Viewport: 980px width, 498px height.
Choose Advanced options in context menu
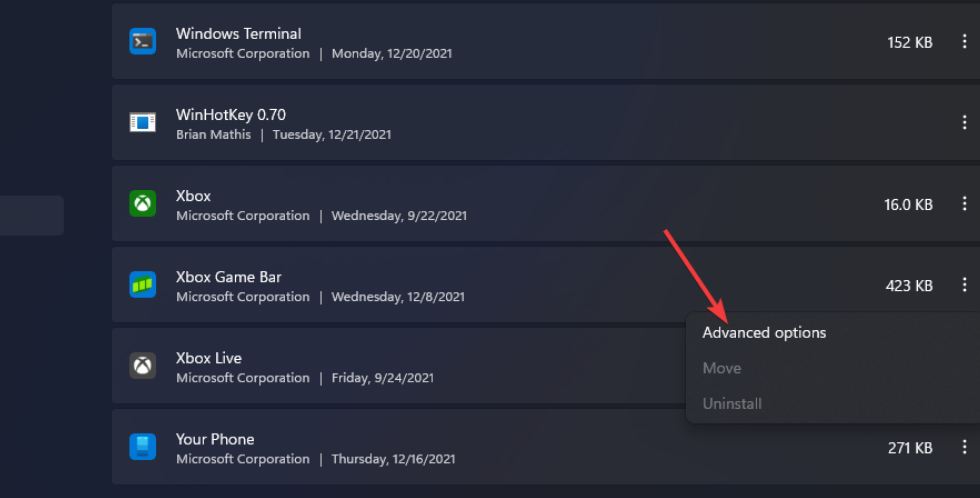click(x=764, y=333)
